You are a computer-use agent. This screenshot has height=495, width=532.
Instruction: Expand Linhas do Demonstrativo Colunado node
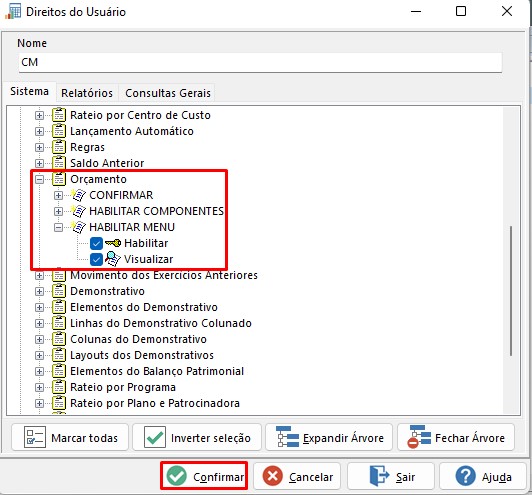coord(39,323)
